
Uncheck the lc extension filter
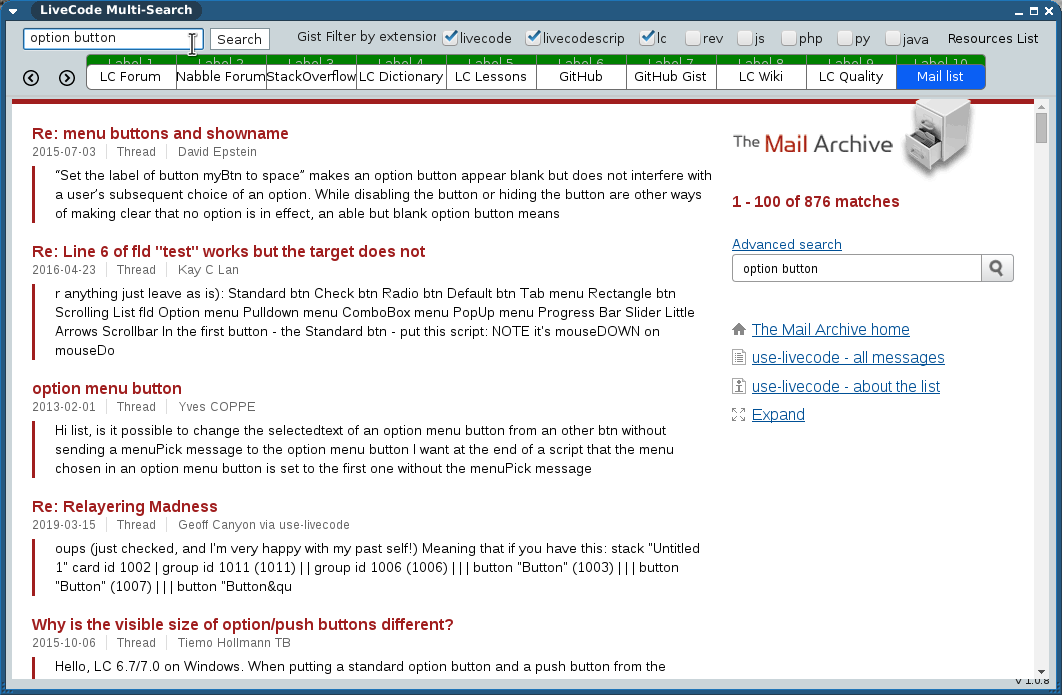(x=647, y=38)
